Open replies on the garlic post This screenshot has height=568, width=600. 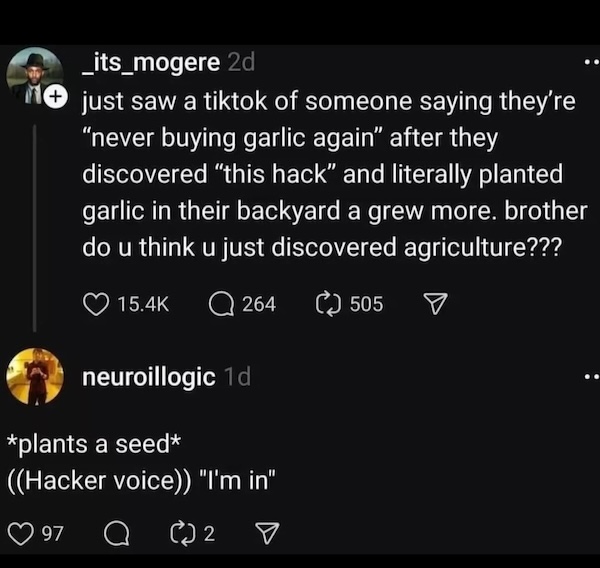221,304
